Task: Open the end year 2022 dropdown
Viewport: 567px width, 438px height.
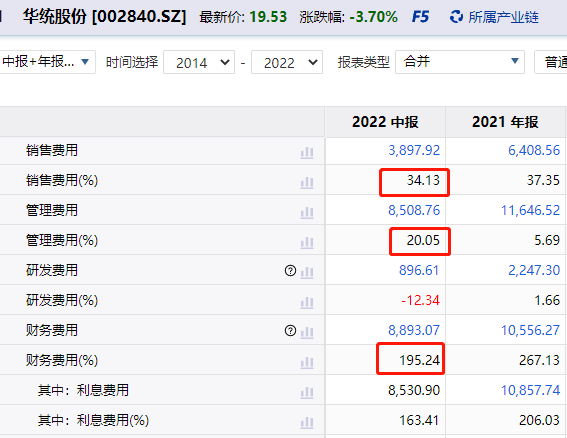Action: [x=287, y=62]
